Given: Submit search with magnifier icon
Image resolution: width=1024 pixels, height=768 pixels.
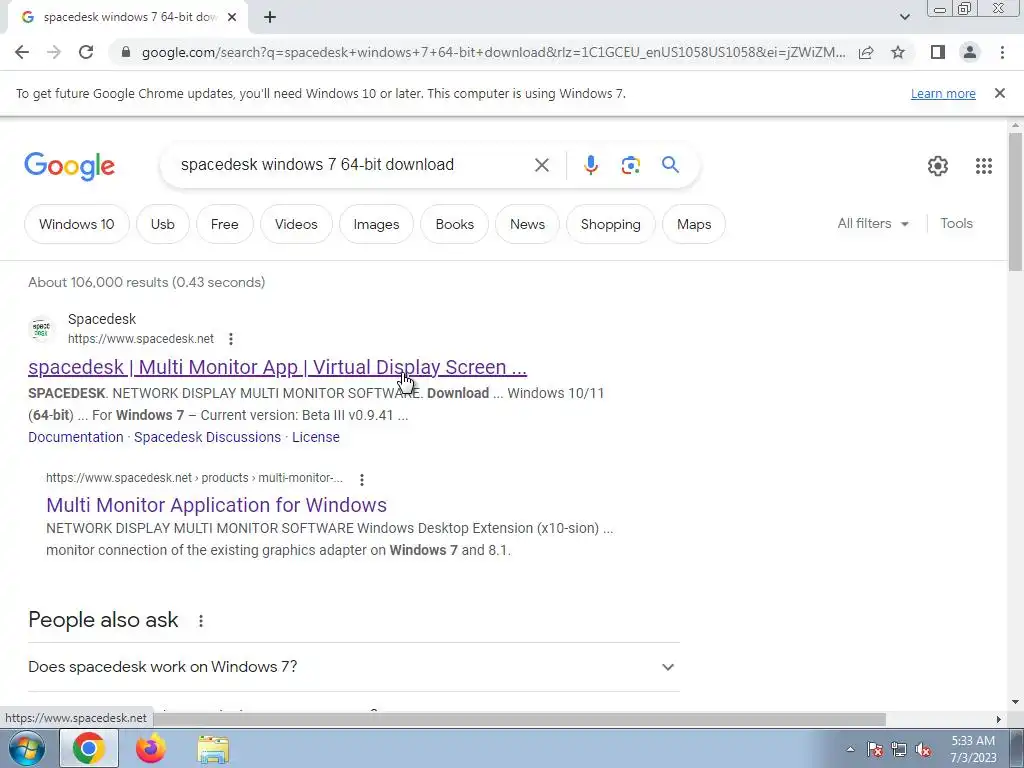Looking at the screenshot, I should click(670, 165).
